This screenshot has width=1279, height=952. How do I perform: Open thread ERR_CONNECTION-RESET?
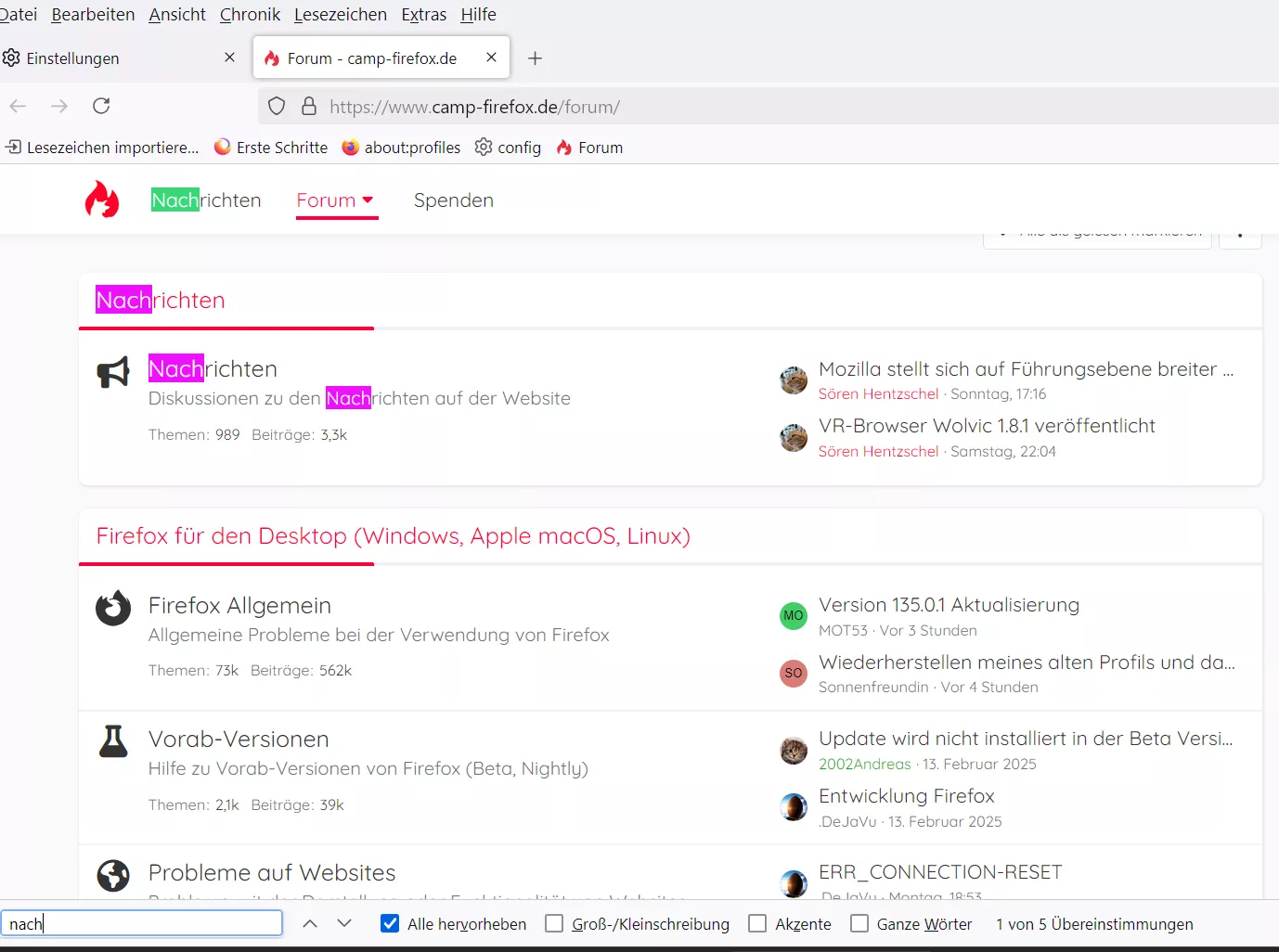click(940, 872)
